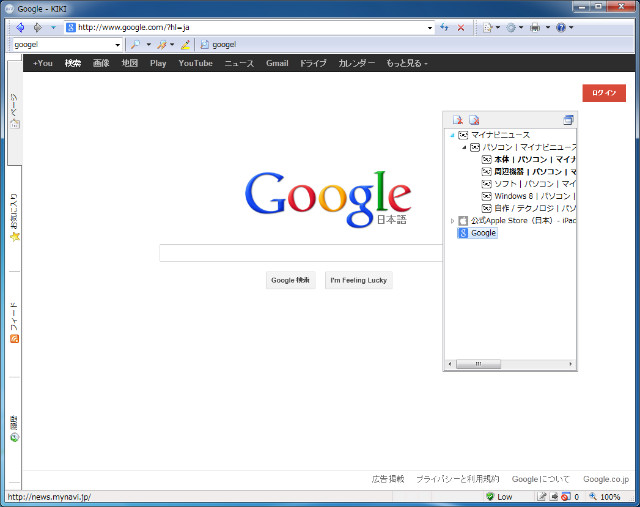Expand the help dropdown arrow
Viewport: 640px width, 507px height.
[571, 27]
